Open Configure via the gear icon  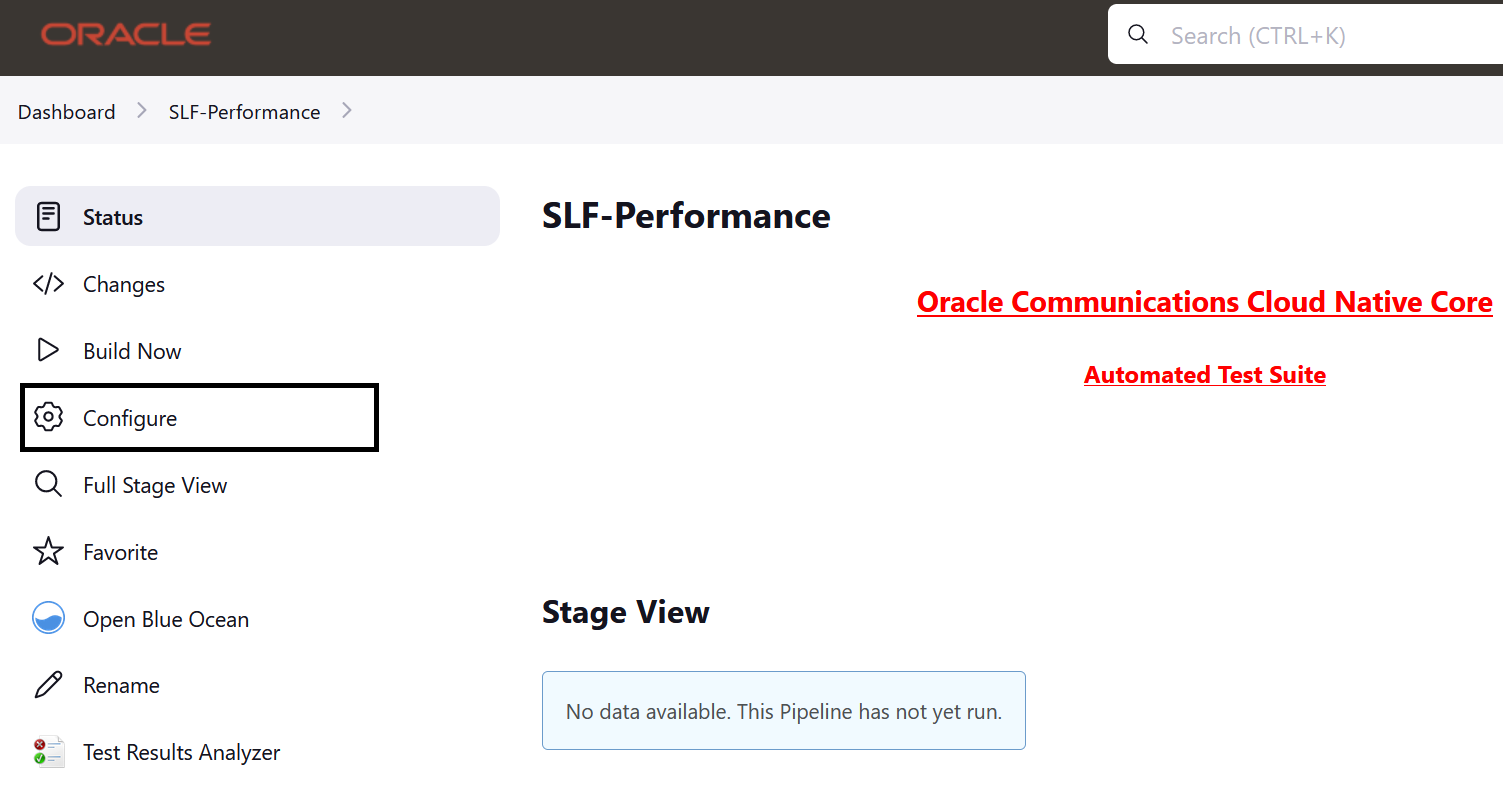(x=48, y=417)
